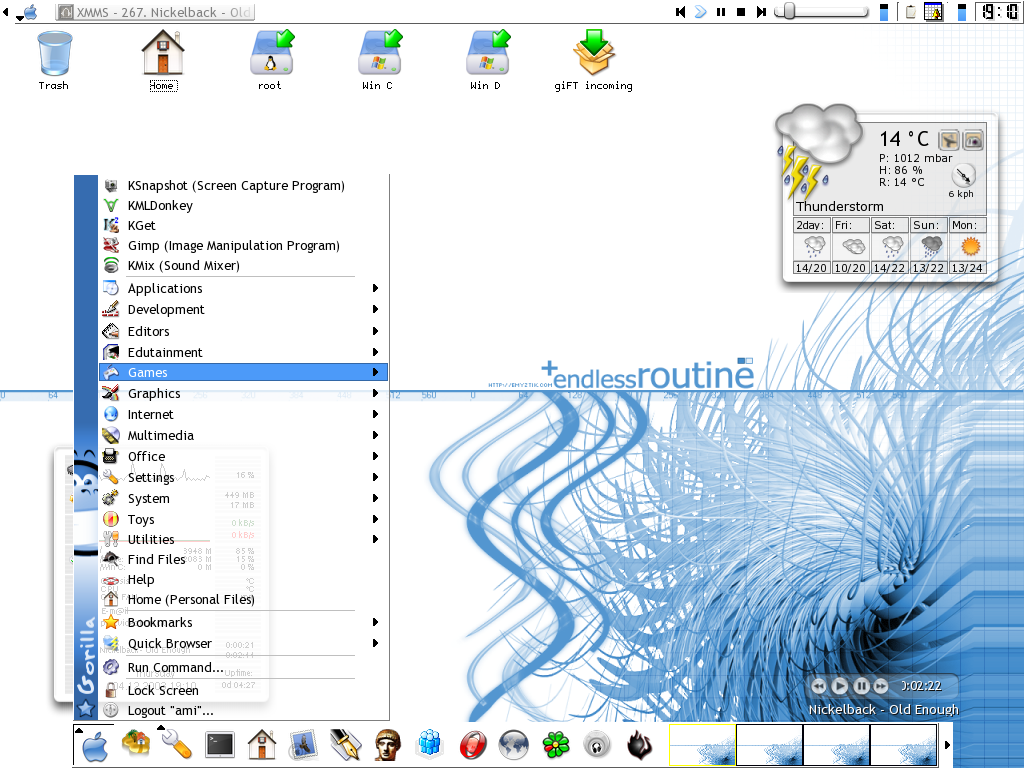The image size is (1024, 768).
Task: Click the Apple logo K-menu button in bottom panel
Action: (x=95, y=744)
